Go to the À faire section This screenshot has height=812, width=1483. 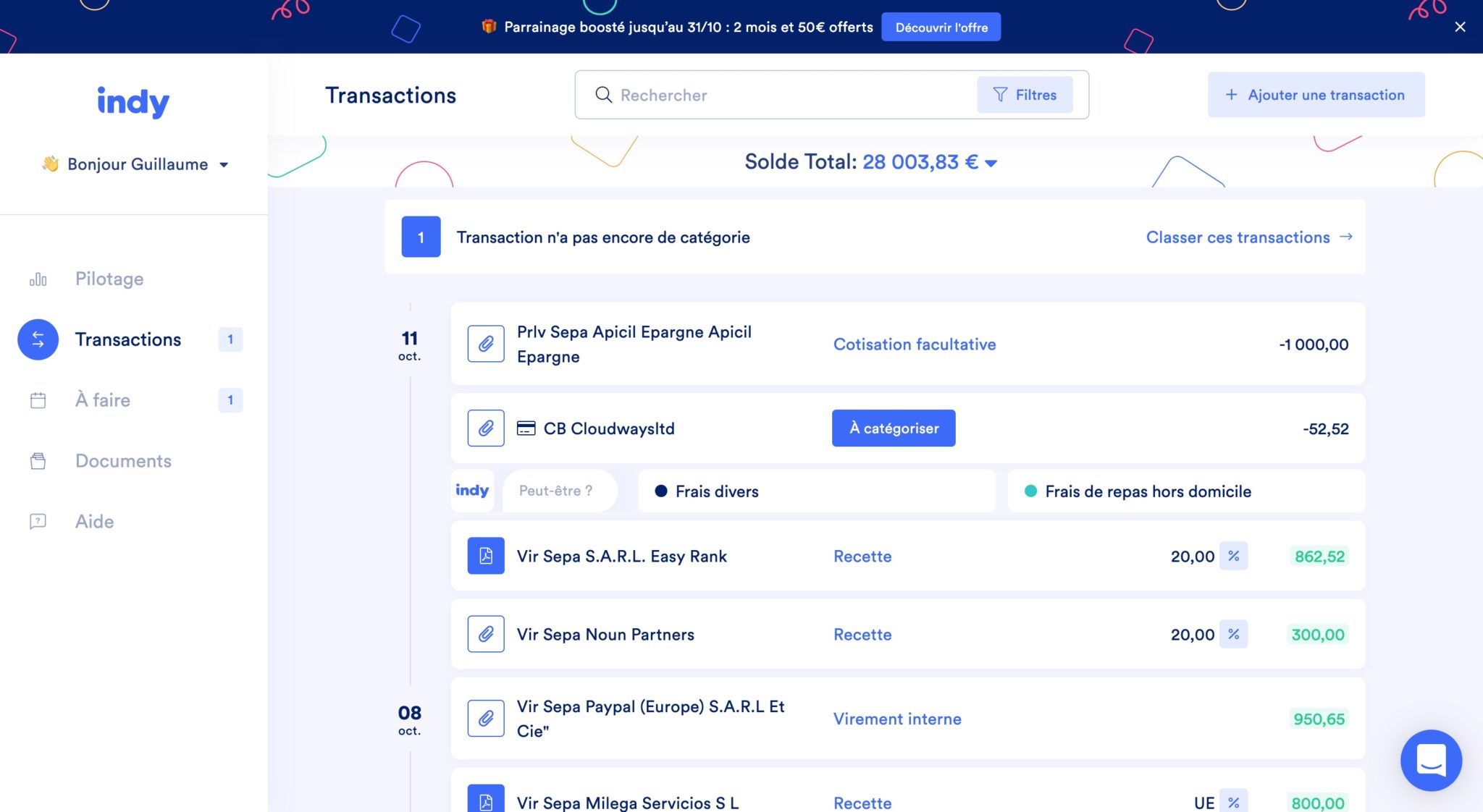[x=103, y=400]
